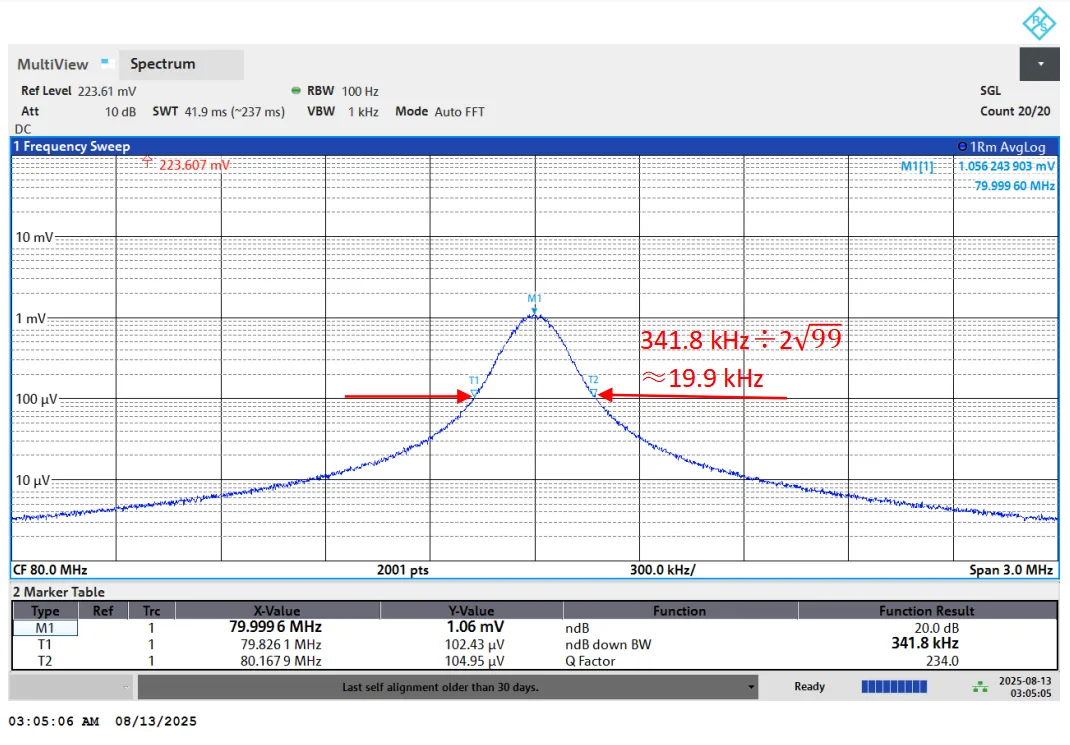Image resolution: width=1070 pixels, height=745 pixels.
Task: Switch to the MultiView tab
Action: [52, 64]
